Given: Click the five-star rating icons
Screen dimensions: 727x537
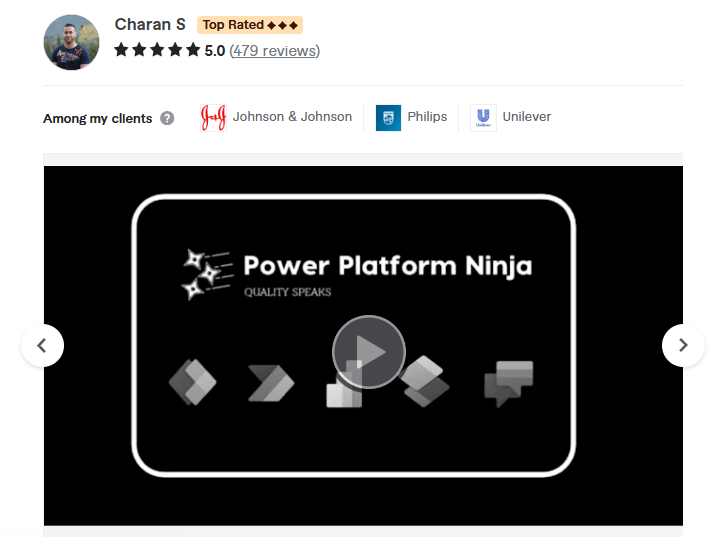Looking at the screenshot, I should click(x=157, y=50).
